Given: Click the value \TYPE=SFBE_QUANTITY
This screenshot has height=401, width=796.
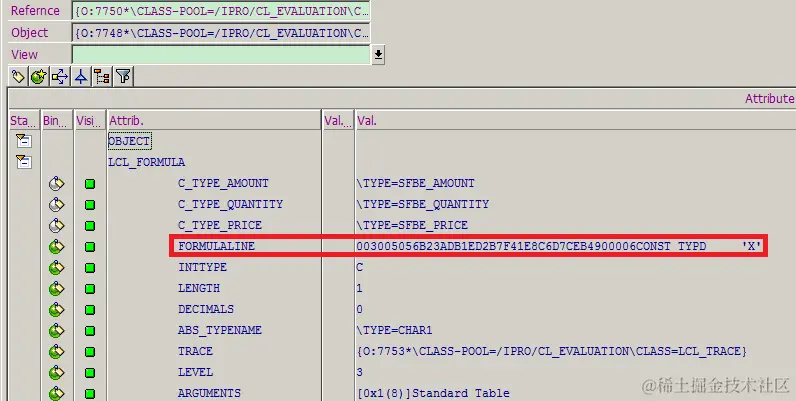Looking at the screenshot, I should (423, 205).
